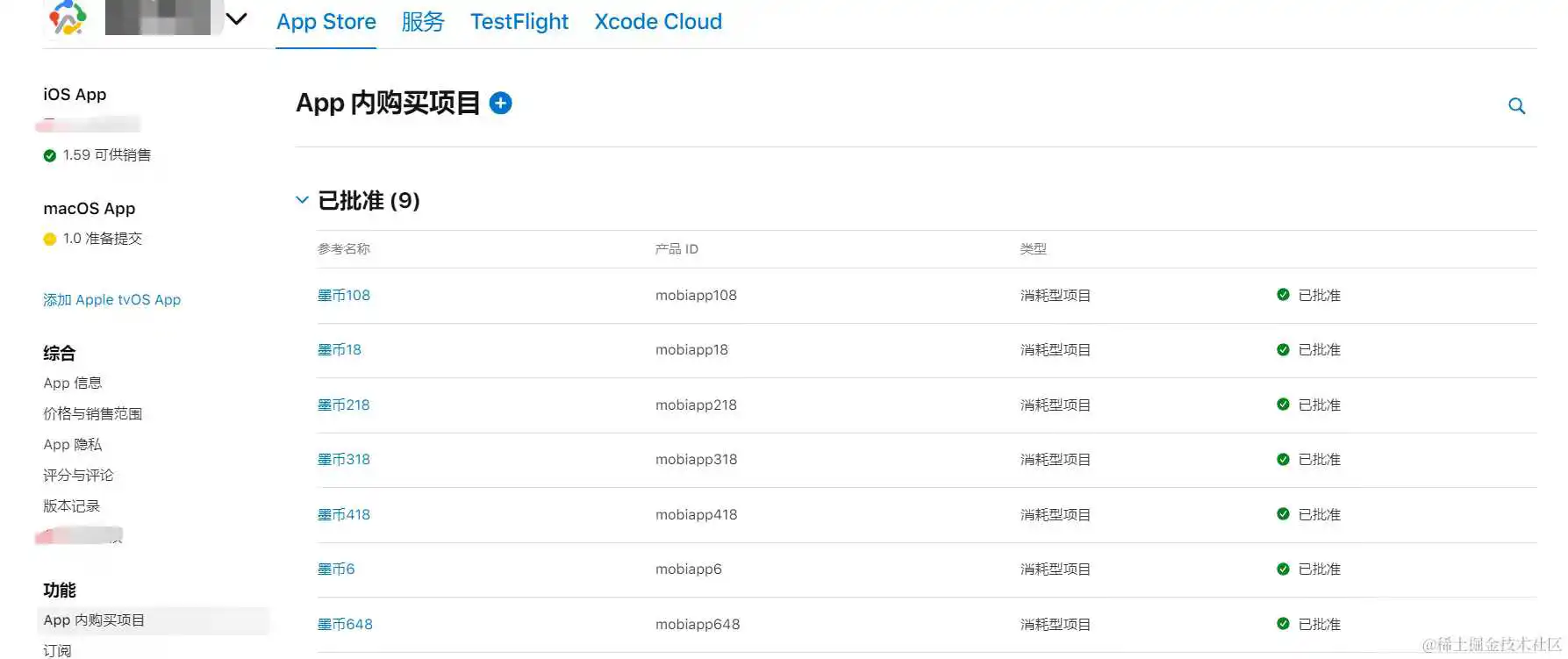
Task: Select App 信息 in the sidebar
Action: point(73,383)
